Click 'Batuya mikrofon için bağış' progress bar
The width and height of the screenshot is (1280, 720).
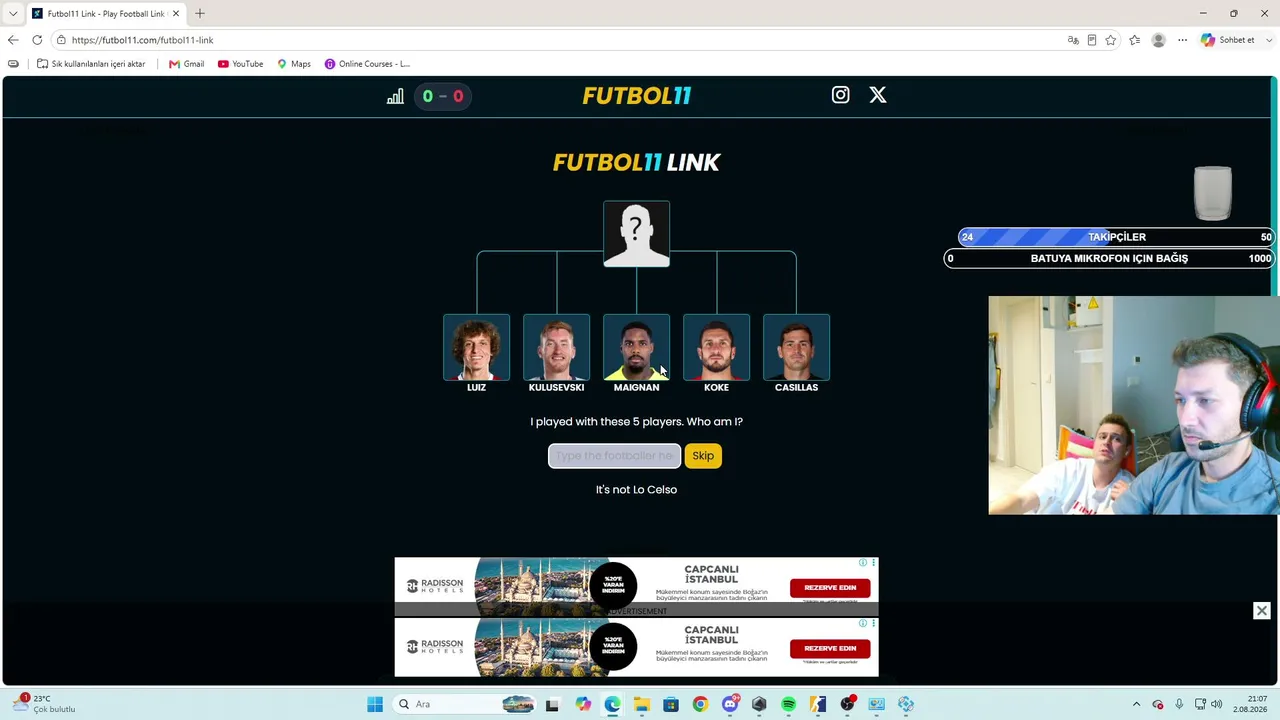coord(1109,258)
